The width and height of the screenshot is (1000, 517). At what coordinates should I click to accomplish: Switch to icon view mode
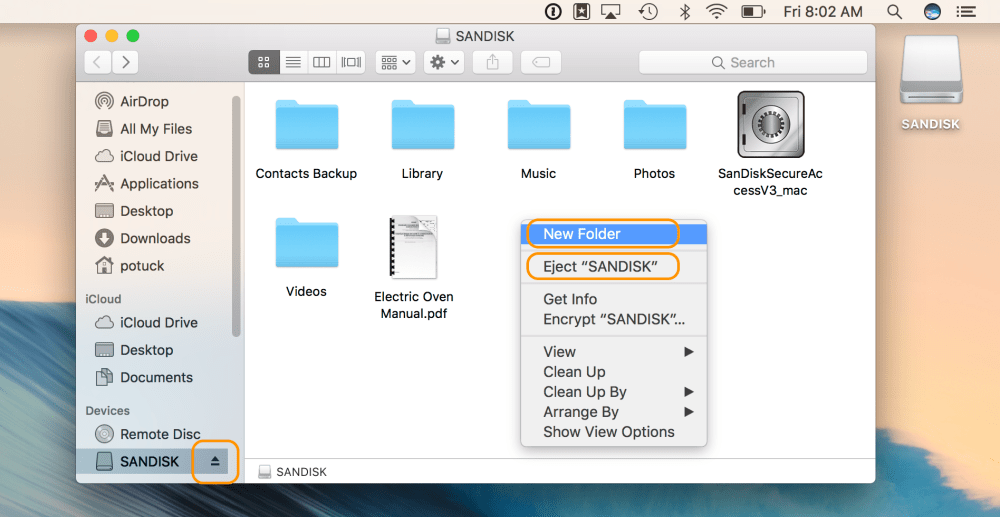pyautogui.click(x=264, y=62)
